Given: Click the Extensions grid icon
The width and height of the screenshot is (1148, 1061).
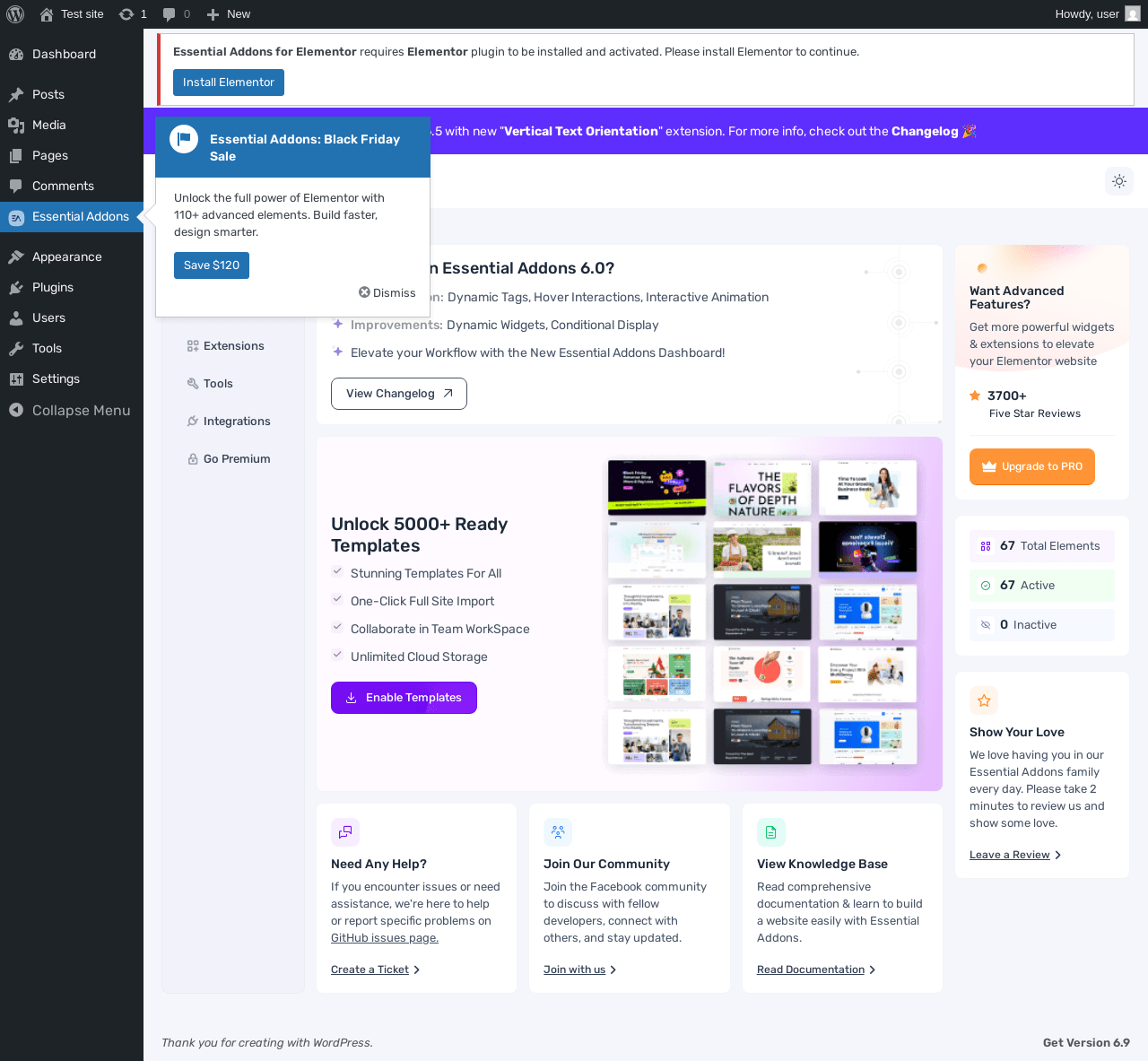Looking at the screenshot, I should (x=193, y=346).
